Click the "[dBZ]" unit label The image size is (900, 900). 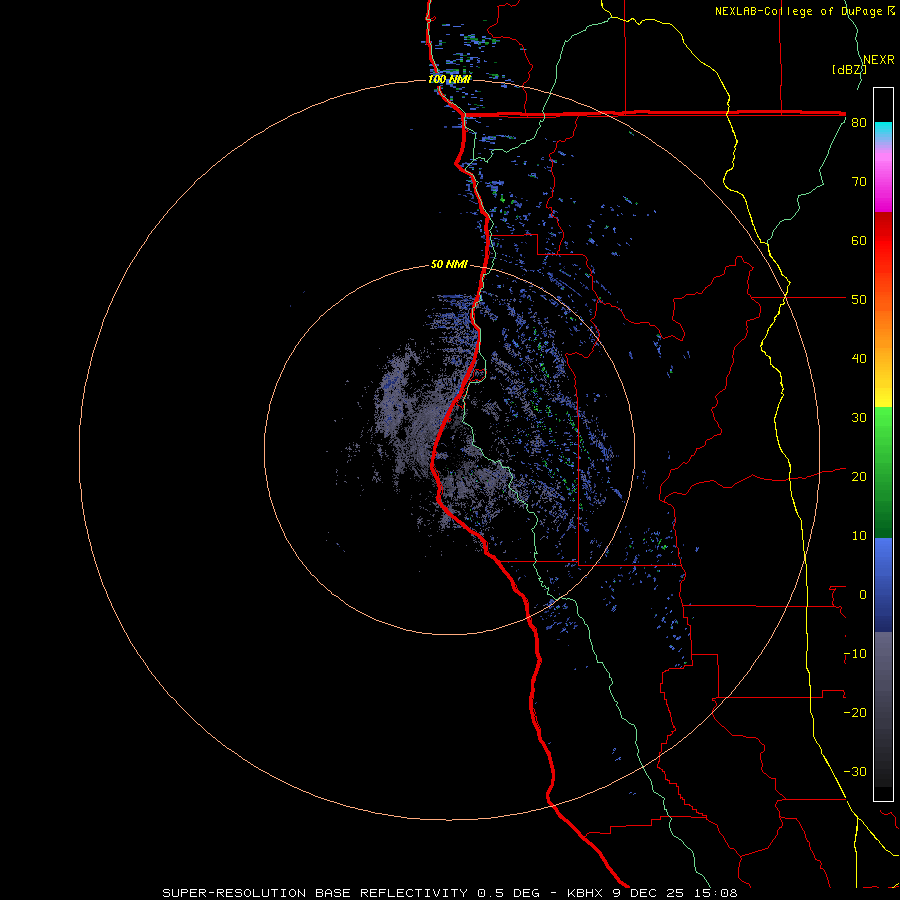[x=848, y=69]
